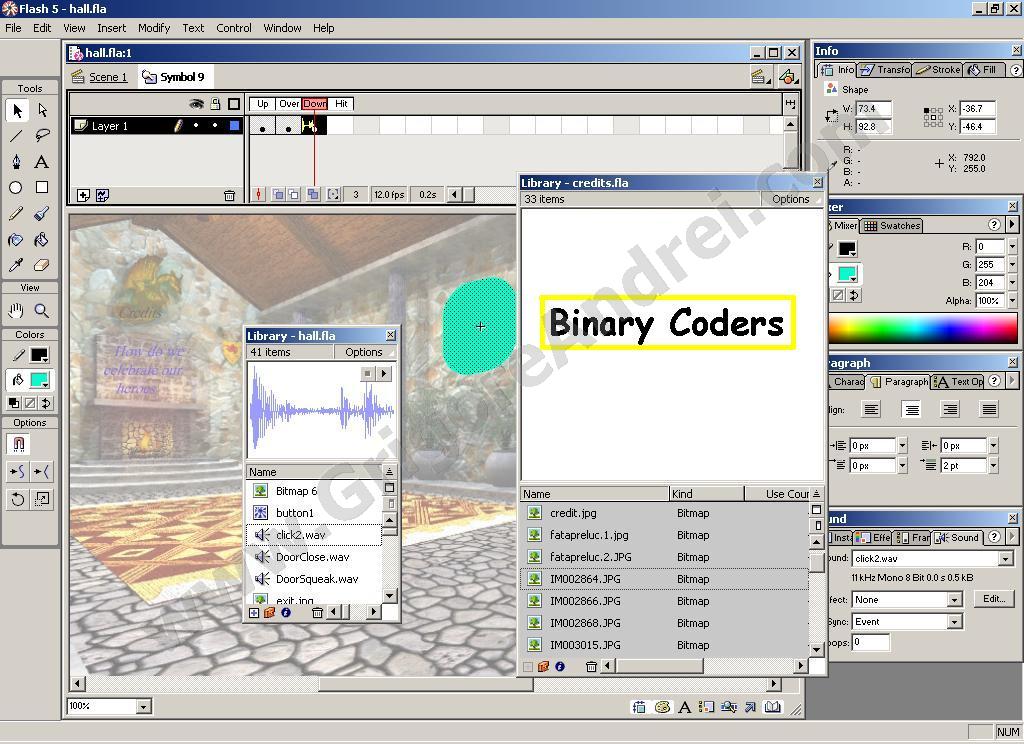The image size is (1024, 744).
Task: Choose the Pen tool
Action: point(17,161)
